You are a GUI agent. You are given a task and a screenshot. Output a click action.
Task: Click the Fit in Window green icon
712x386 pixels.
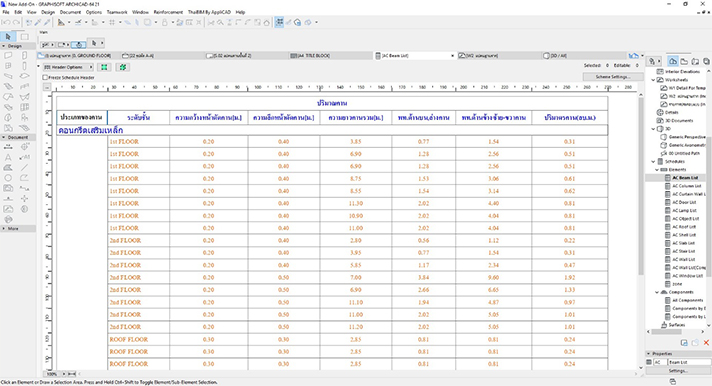104,67
